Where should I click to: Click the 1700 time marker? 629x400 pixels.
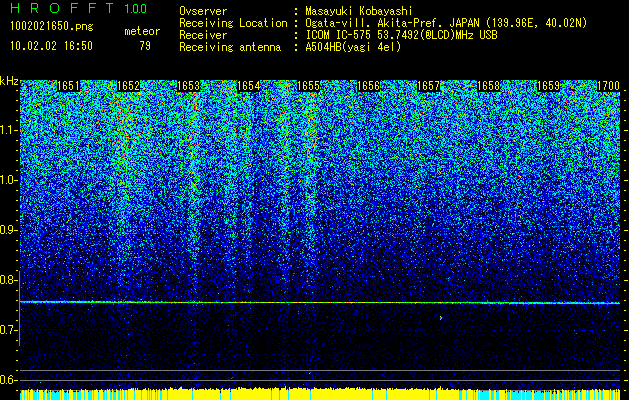coord(609,86)
